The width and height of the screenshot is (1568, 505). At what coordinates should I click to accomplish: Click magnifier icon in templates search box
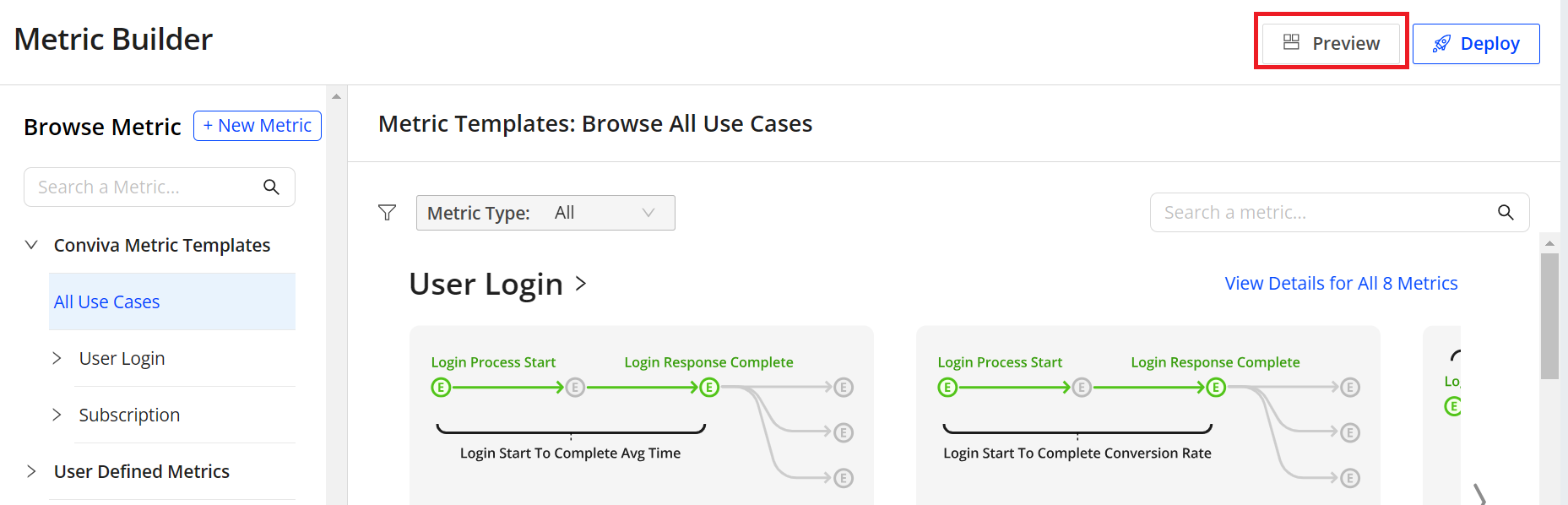click(x=1506, y=213)
